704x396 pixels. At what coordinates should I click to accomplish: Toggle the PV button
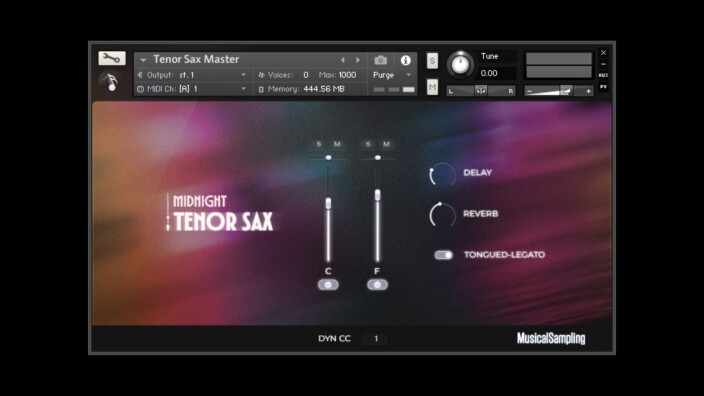tap(603, 86)
